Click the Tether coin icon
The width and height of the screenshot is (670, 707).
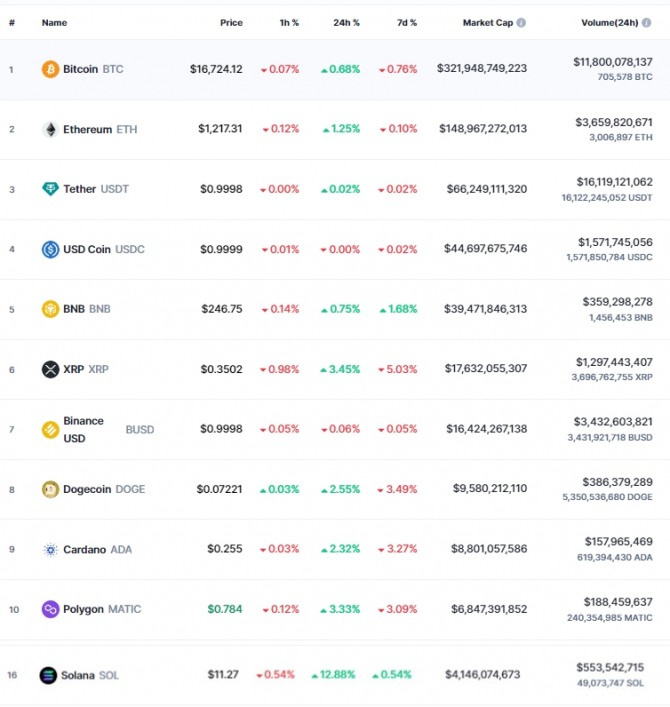click(x=50, y=189)
